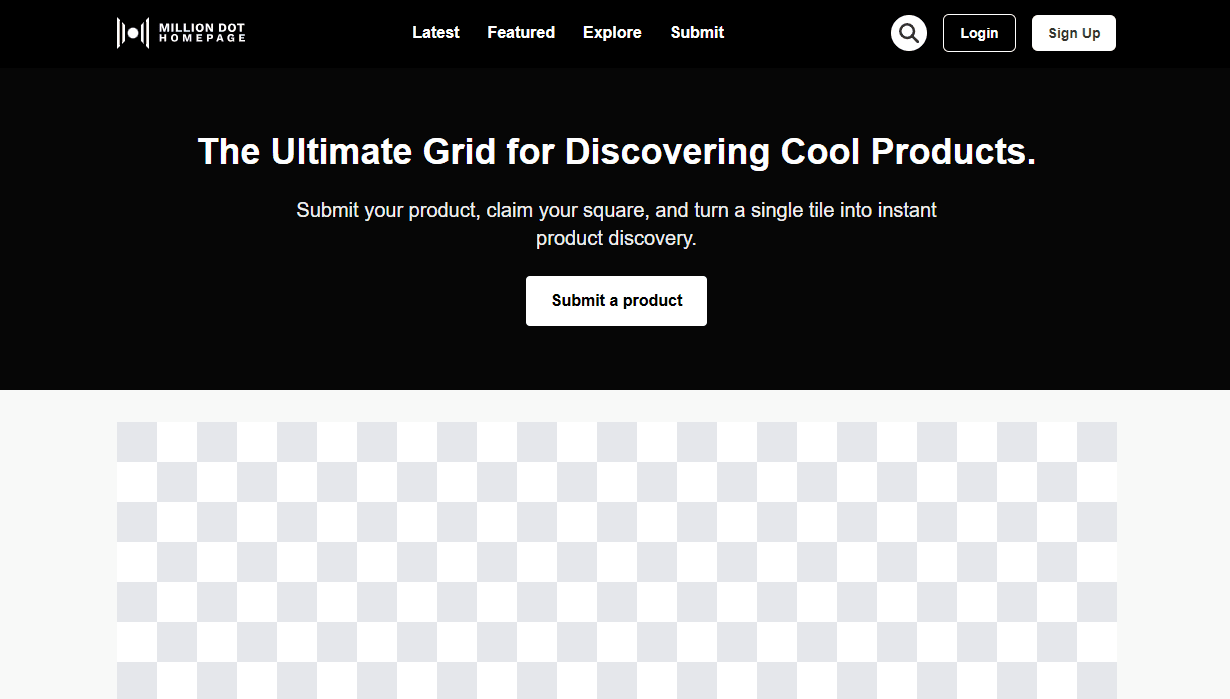Click the headline about discovering cool products

pyautogui.click(x=616, y=152)
